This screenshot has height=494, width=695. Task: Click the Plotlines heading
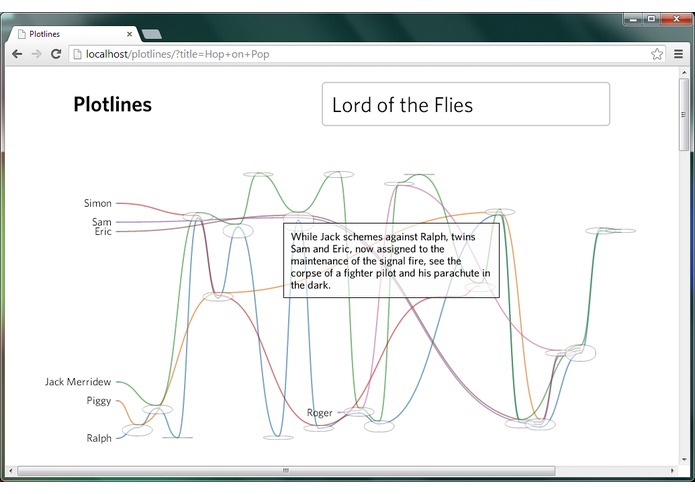[113, 105]
